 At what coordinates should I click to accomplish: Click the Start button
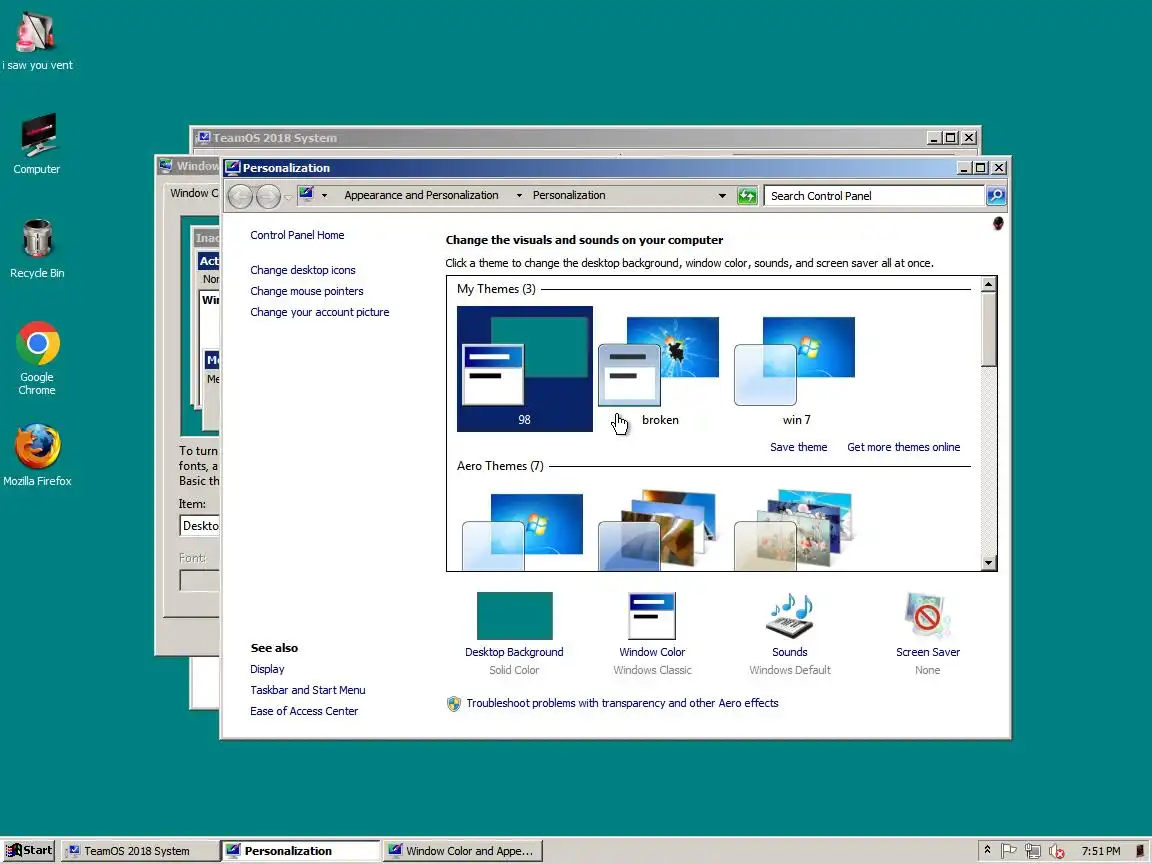tap(29, 851)
